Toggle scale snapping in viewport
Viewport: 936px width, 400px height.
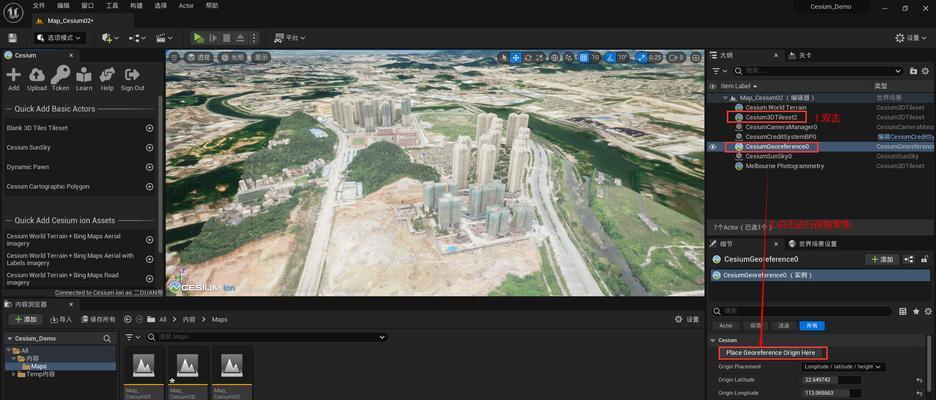tap(641, 58)
